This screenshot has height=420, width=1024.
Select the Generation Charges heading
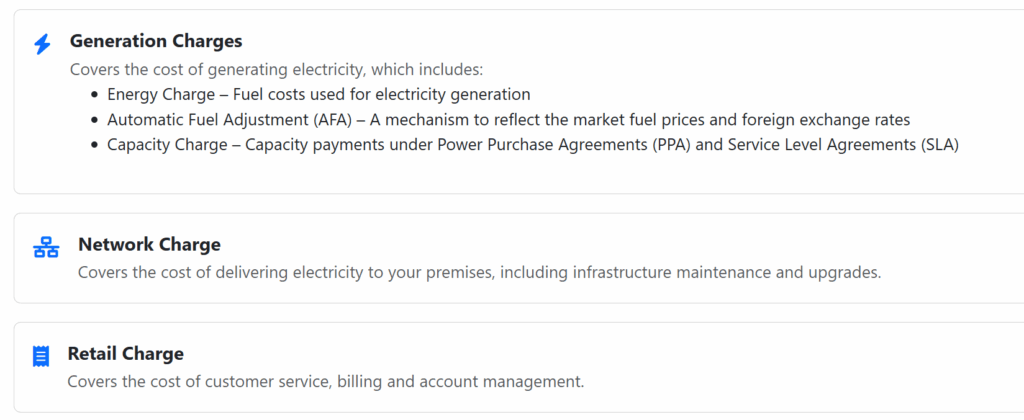156,42
